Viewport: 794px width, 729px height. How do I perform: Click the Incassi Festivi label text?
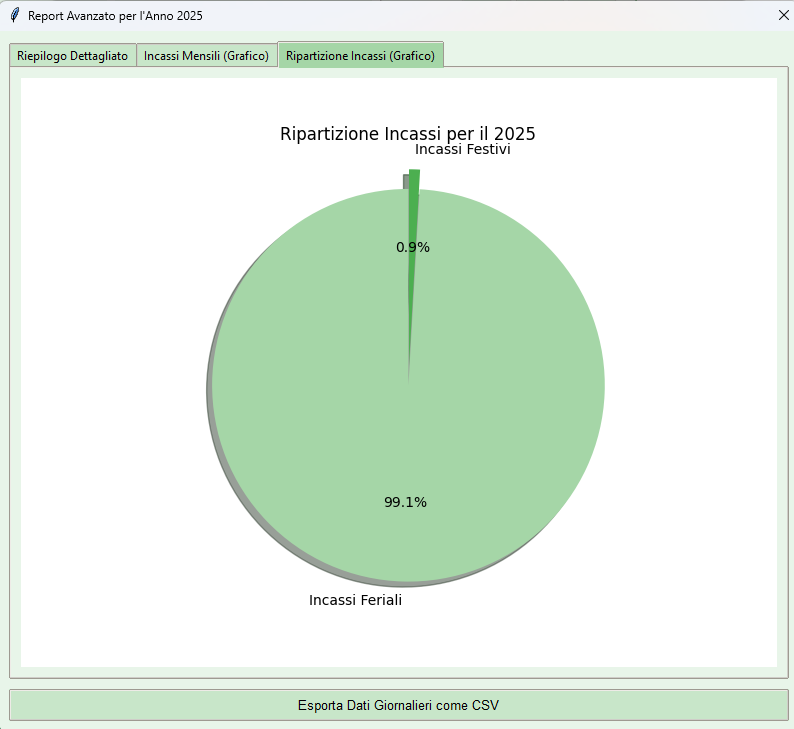(x=462, y=149)
